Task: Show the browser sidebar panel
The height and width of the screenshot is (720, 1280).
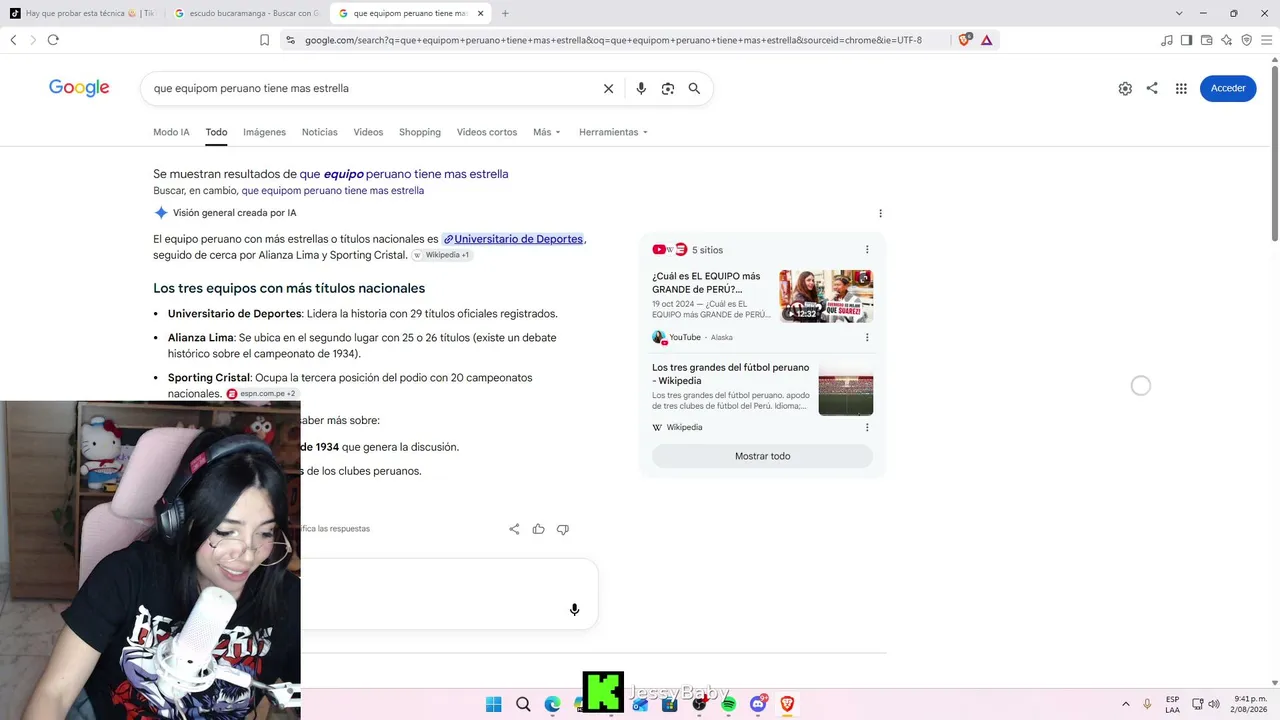Action: [1186, 40]
